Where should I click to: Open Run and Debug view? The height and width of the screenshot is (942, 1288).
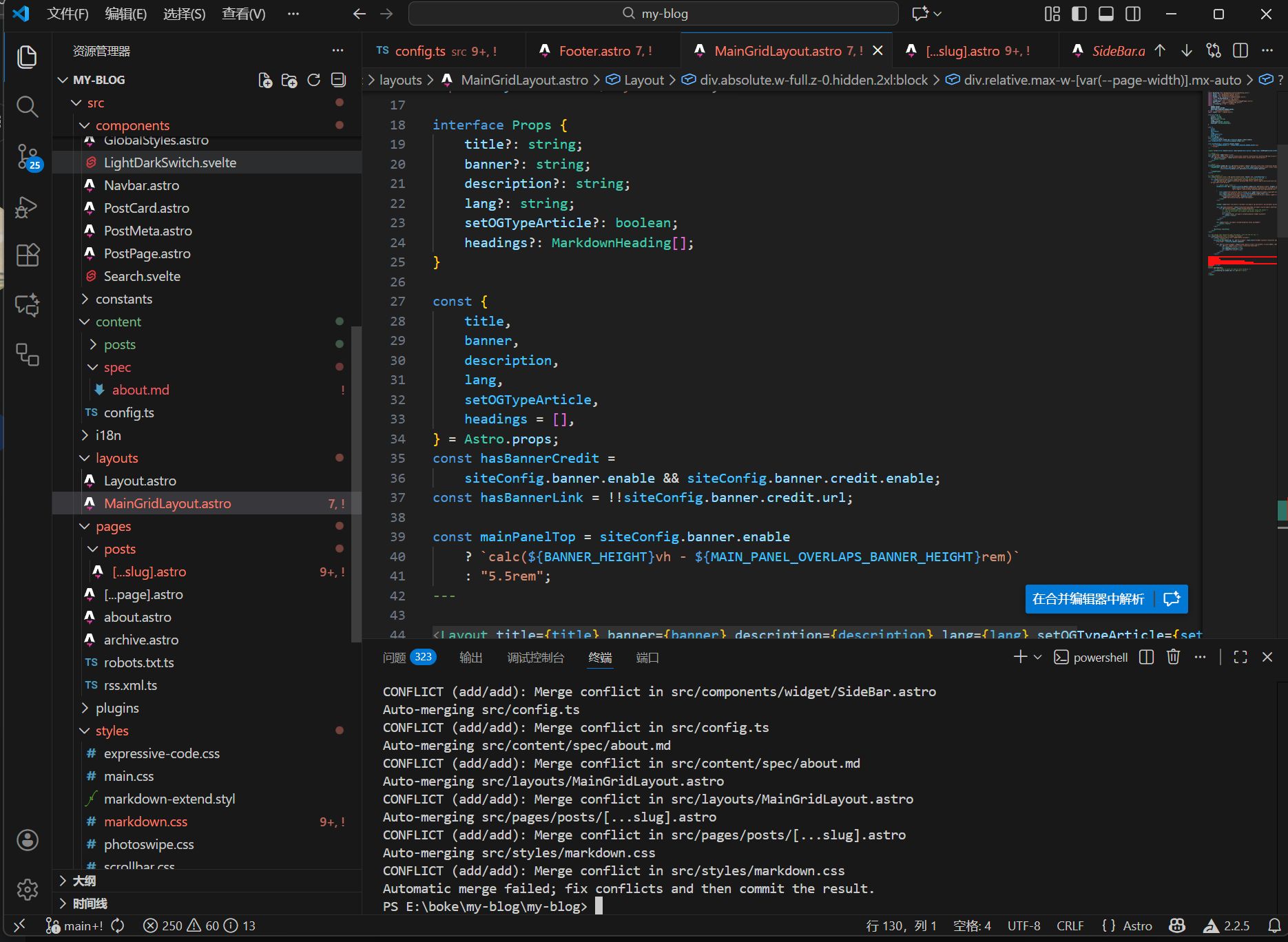28,207
